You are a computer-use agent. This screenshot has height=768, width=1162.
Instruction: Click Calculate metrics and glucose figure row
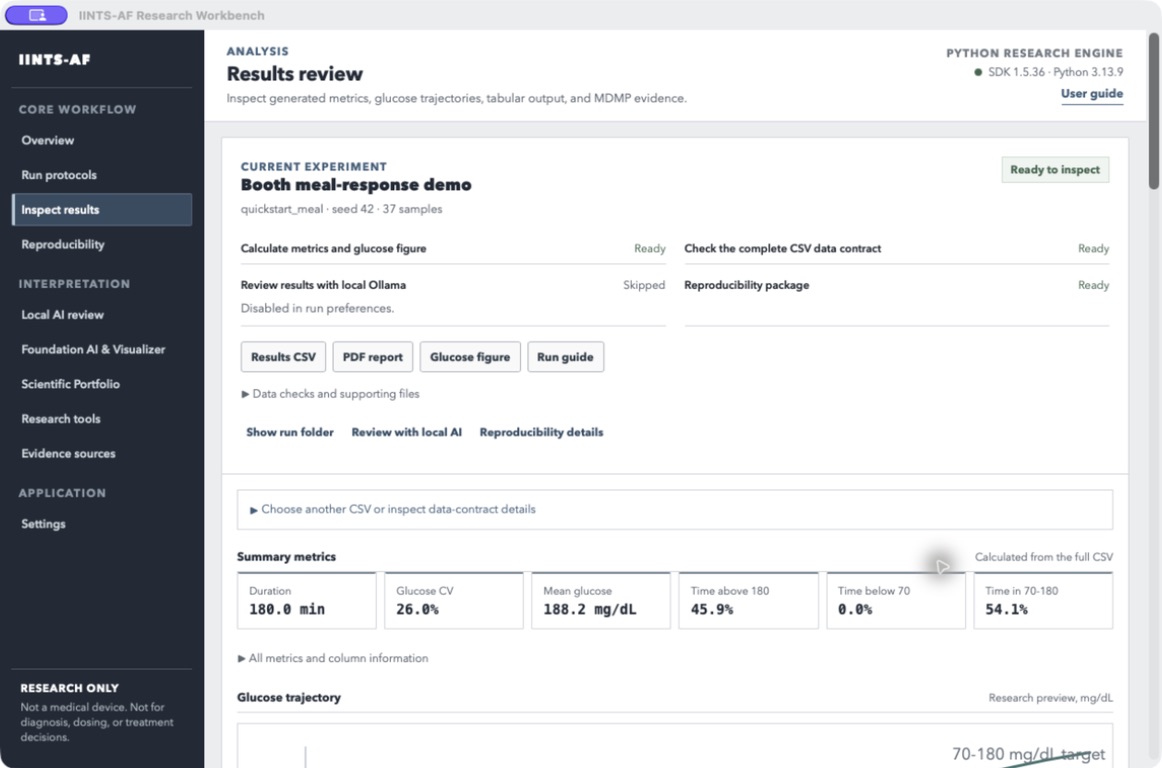click(x=453, y=249)
